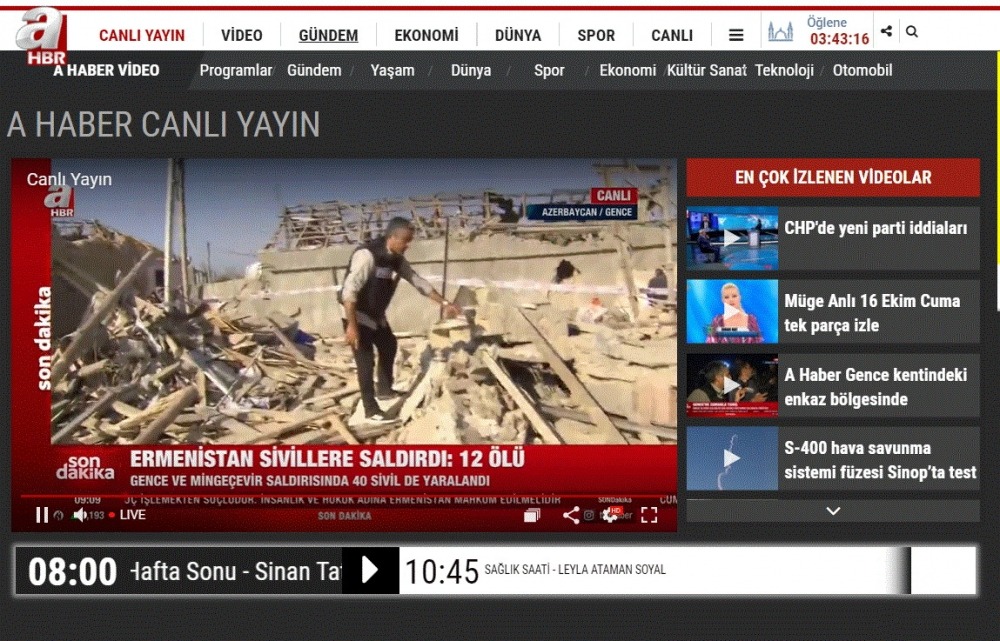Open the hamburger menu in the top bar

coord(736,35)
